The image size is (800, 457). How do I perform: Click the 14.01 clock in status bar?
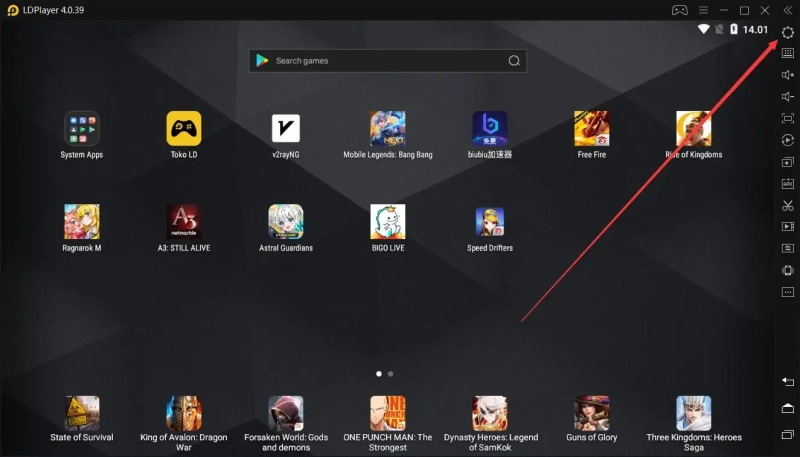(755, 30)
